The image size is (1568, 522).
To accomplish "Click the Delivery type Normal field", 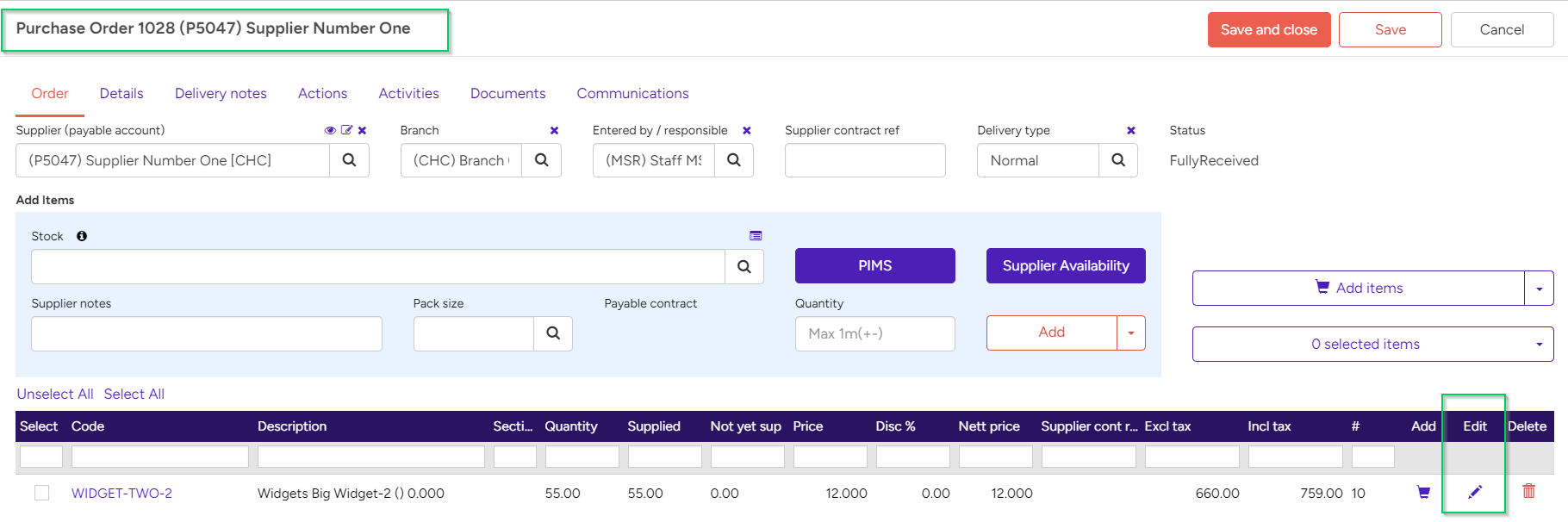I will click(1038, 160).
